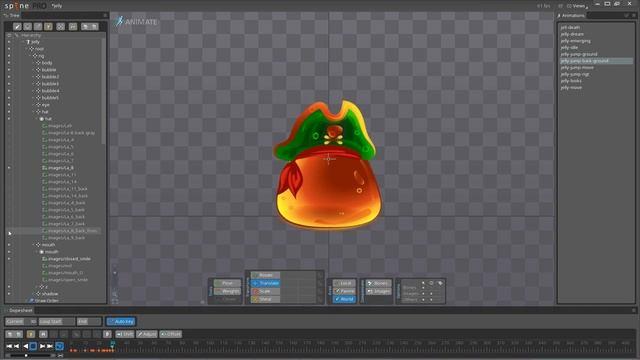Select the World axes option
Viewport: 640px width, 360px height.
[344, 299]
